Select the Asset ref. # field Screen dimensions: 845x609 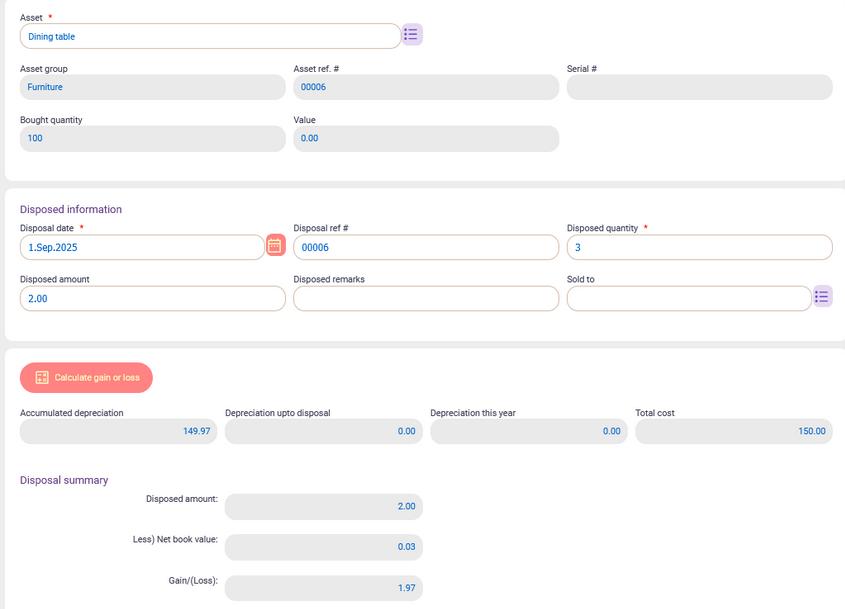tap(425, 87)
